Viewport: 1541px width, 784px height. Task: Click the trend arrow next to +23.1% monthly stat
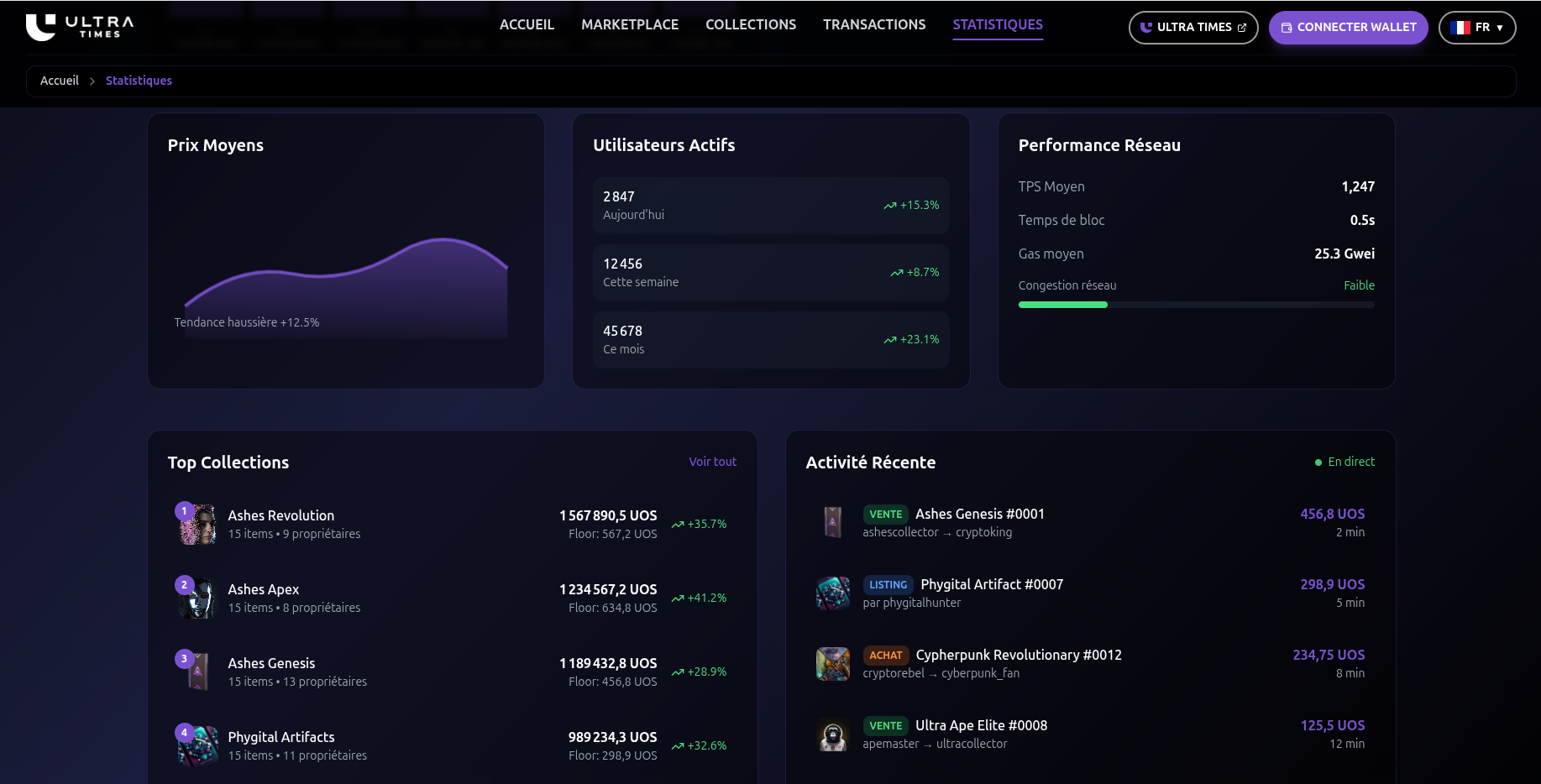[888, 340]
